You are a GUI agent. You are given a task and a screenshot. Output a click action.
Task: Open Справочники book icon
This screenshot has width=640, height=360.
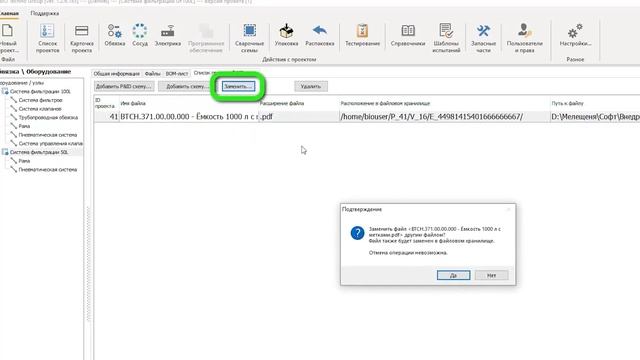coord(408,35)
